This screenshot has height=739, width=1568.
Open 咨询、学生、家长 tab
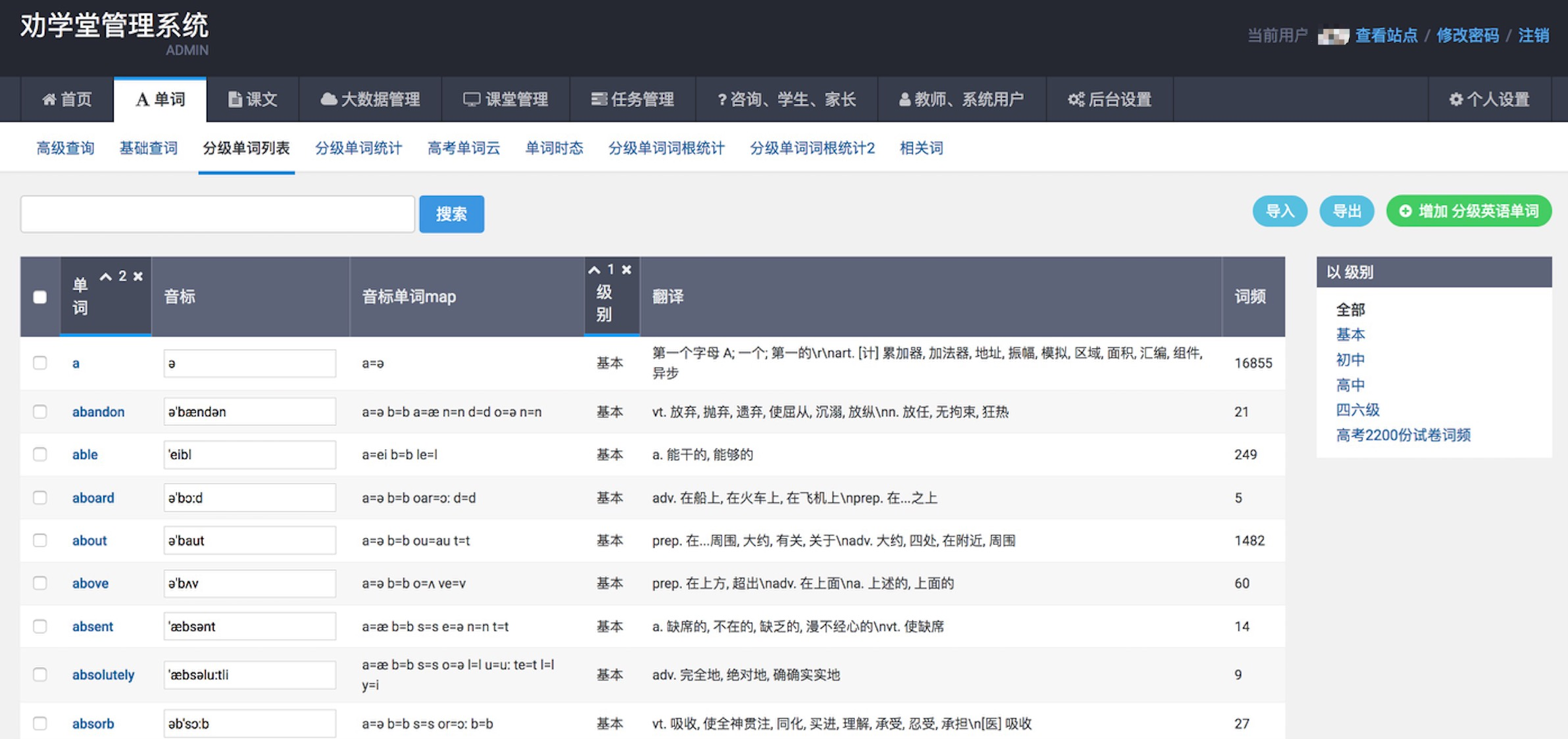(x=787, y=99)
